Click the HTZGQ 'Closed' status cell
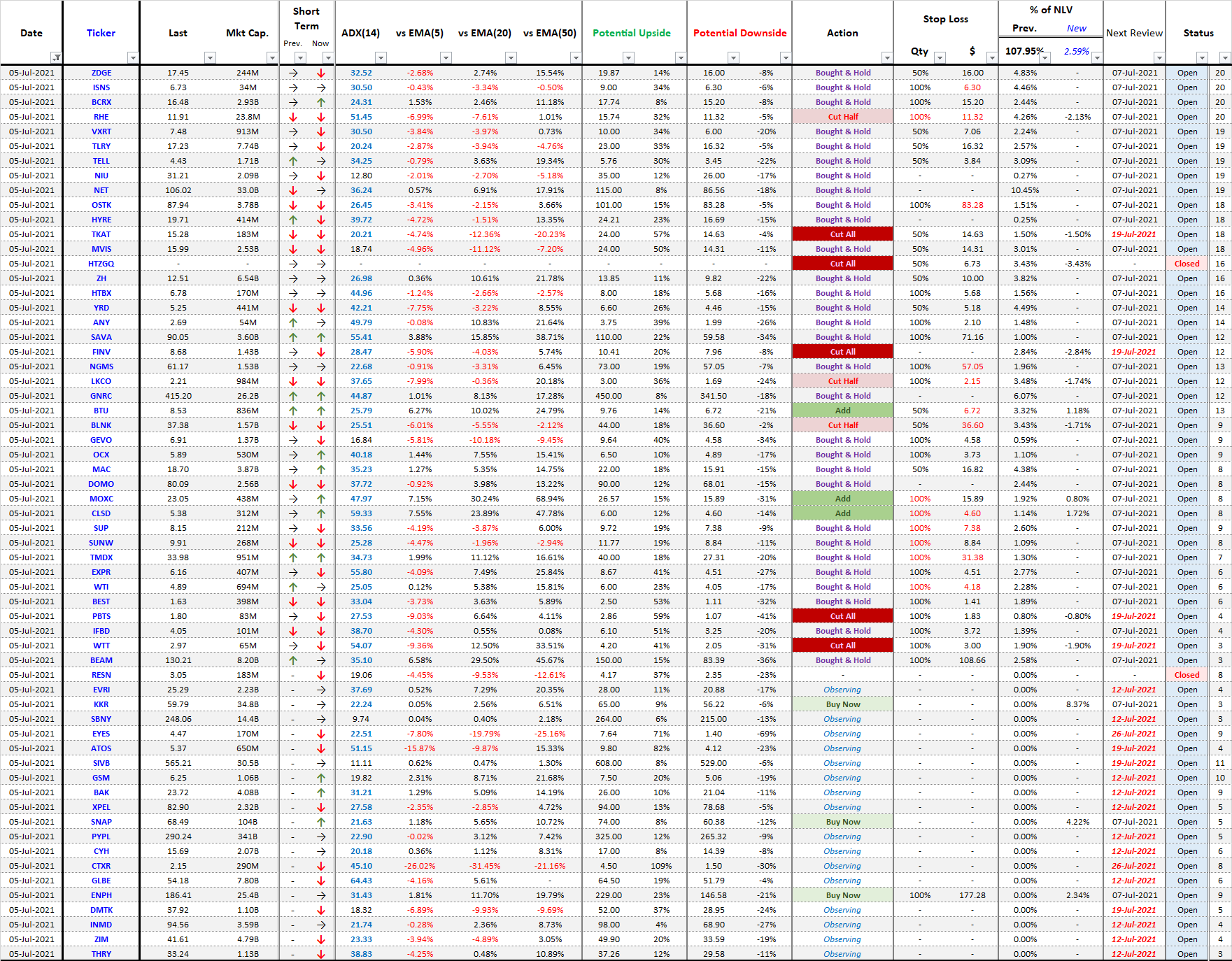This screenshot has height=961, width=1232. tap(1187, 264)
